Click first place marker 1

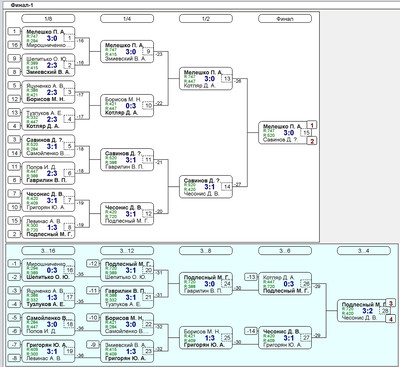(312, 125)
